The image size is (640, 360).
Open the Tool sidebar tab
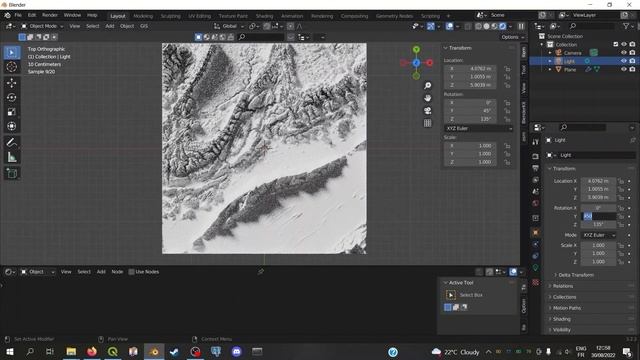point(524,69)
